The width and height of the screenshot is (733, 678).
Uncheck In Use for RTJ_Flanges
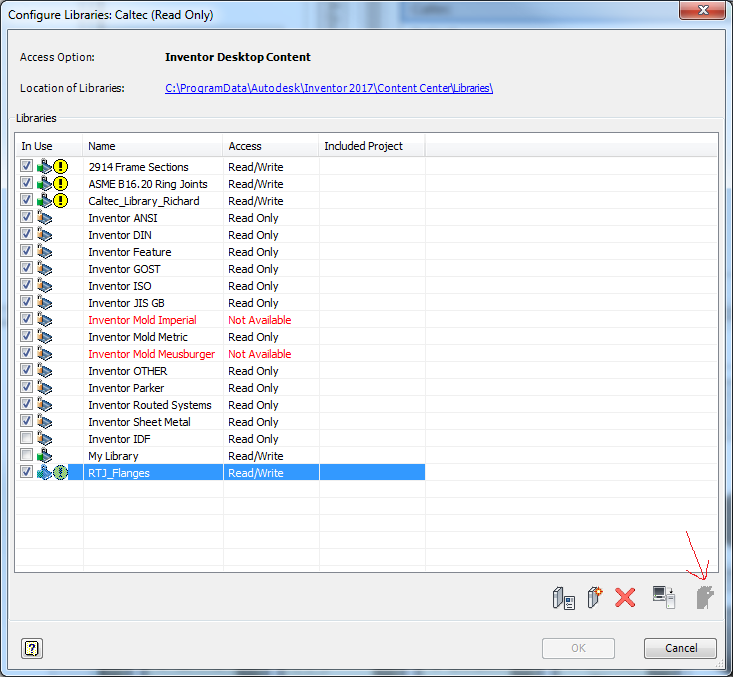pyautogui.click(x=26, y=472)
